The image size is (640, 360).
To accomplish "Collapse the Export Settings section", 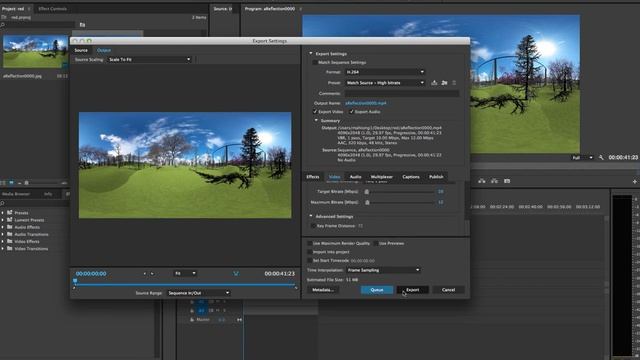I will [x=311, y=53].
